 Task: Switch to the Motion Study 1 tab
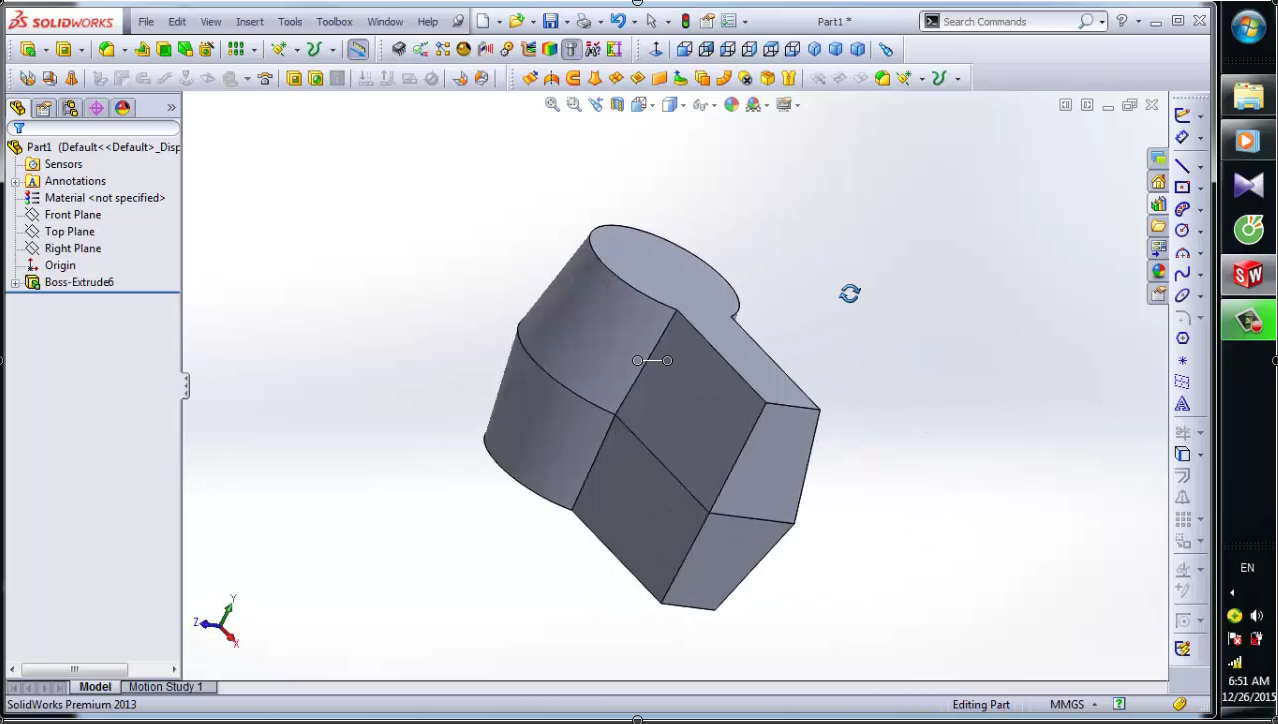tap(166, 687)
